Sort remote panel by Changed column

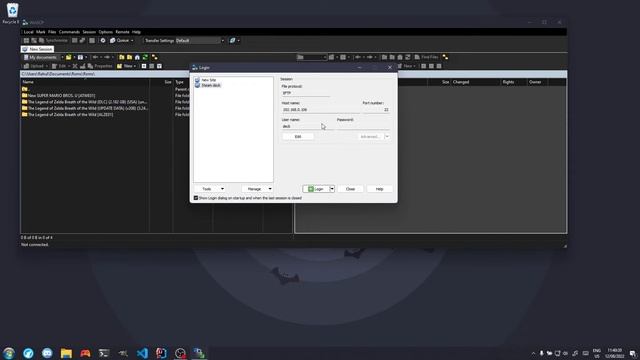476,82
